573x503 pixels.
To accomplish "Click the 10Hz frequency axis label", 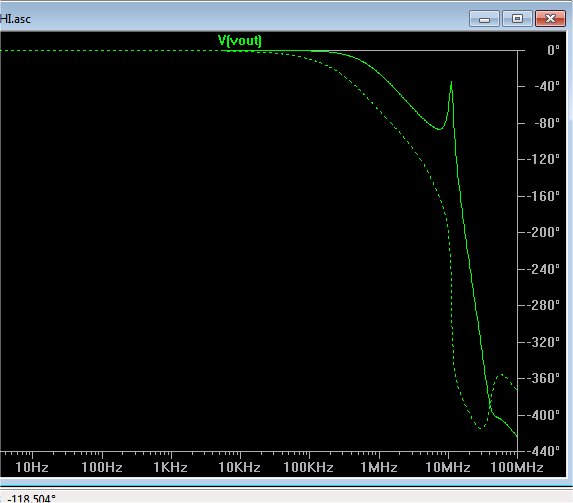I will (x=32, y=468).
